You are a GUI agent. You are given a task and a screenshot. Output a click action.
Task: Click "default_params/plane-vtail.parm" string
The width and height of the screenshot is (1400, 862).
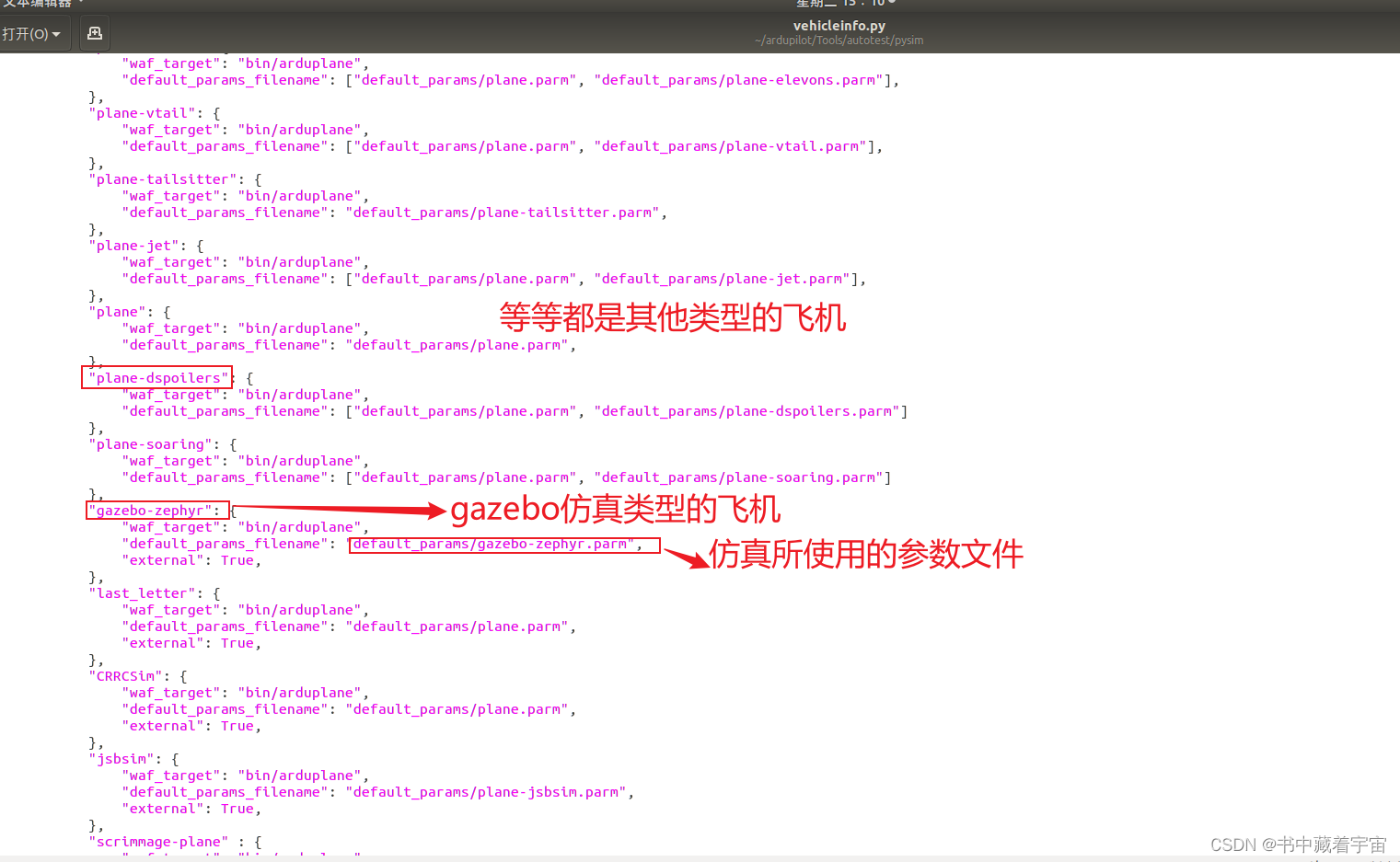click(731, 146)
